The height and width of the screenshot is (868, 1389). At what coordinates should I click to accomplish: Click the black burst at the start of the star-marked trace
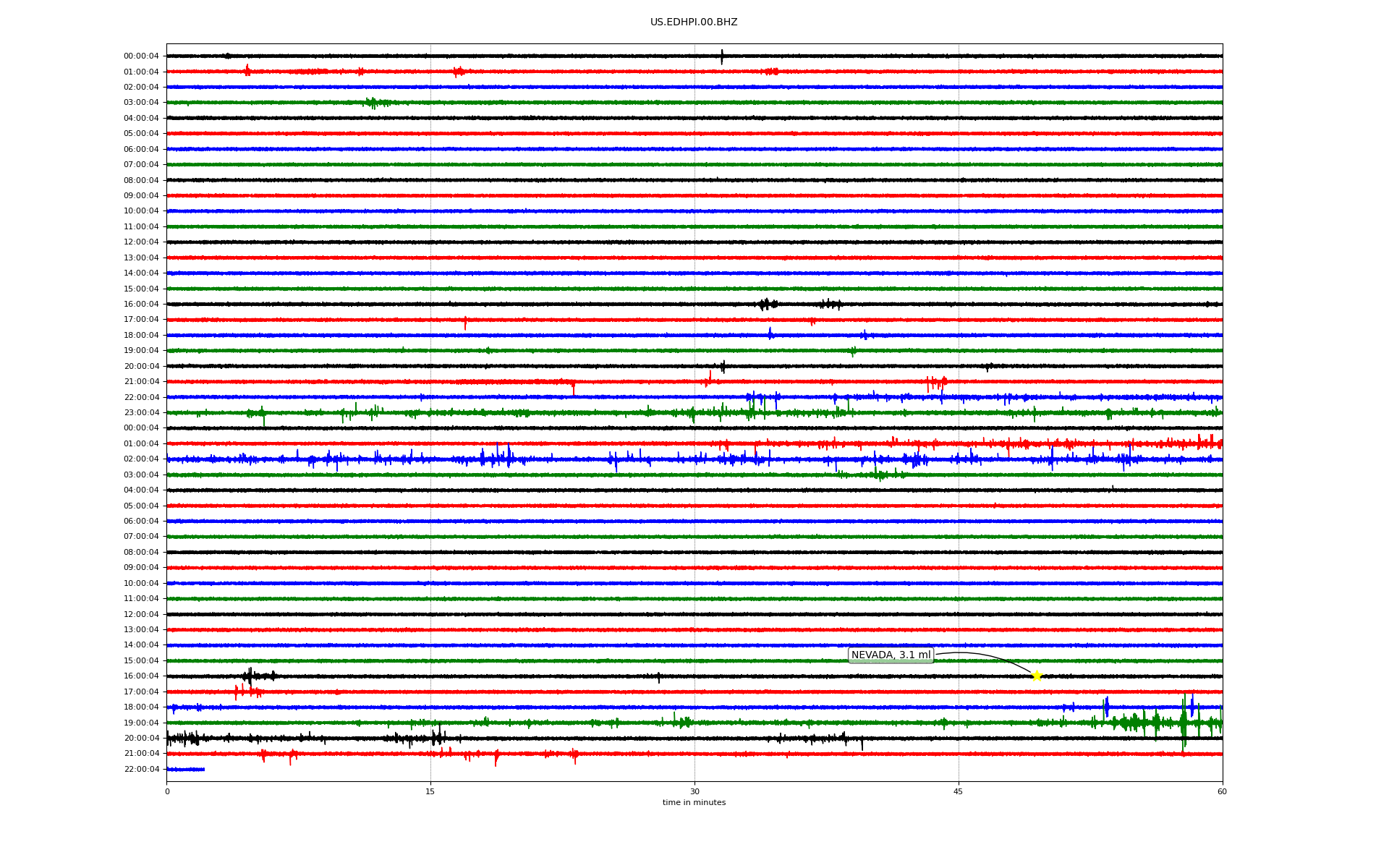250,676
